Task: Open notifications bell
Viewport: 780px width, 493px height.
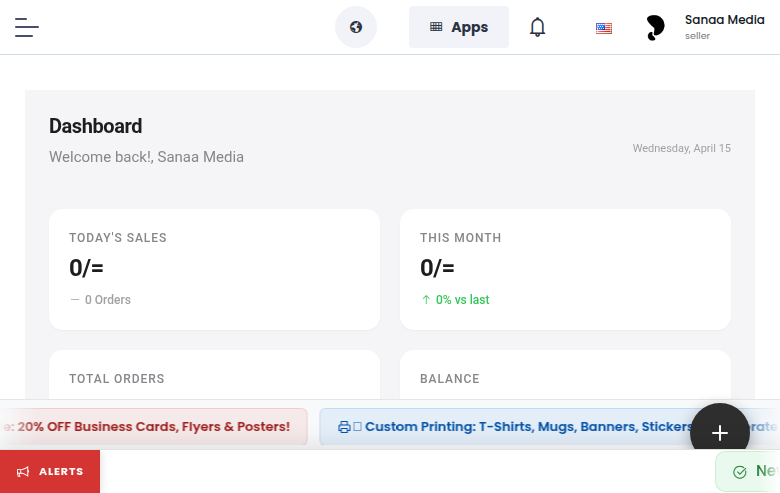Action: pyautogui.click(x=537, y=27)
